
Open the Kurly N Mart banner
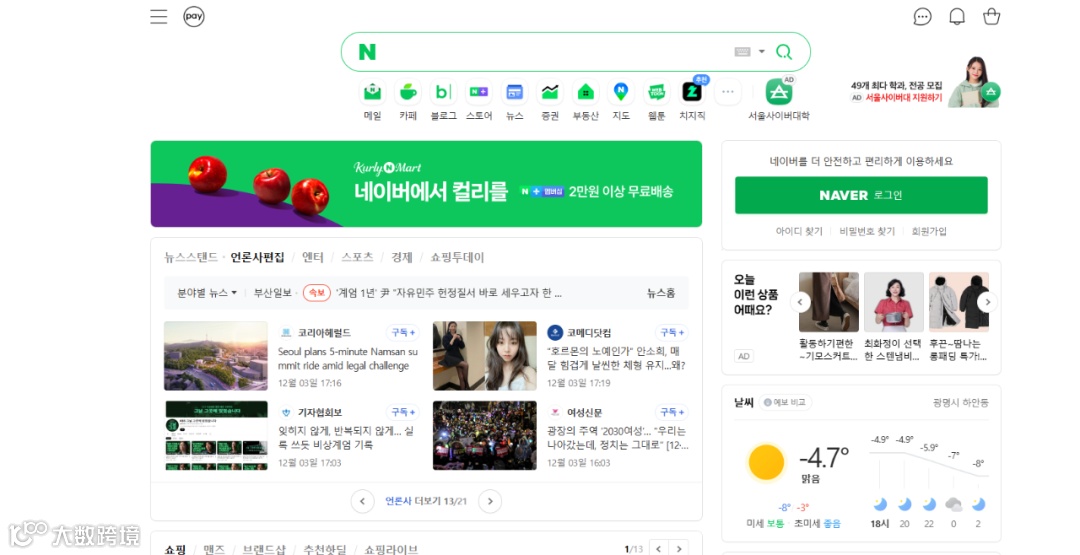point(426,184)
